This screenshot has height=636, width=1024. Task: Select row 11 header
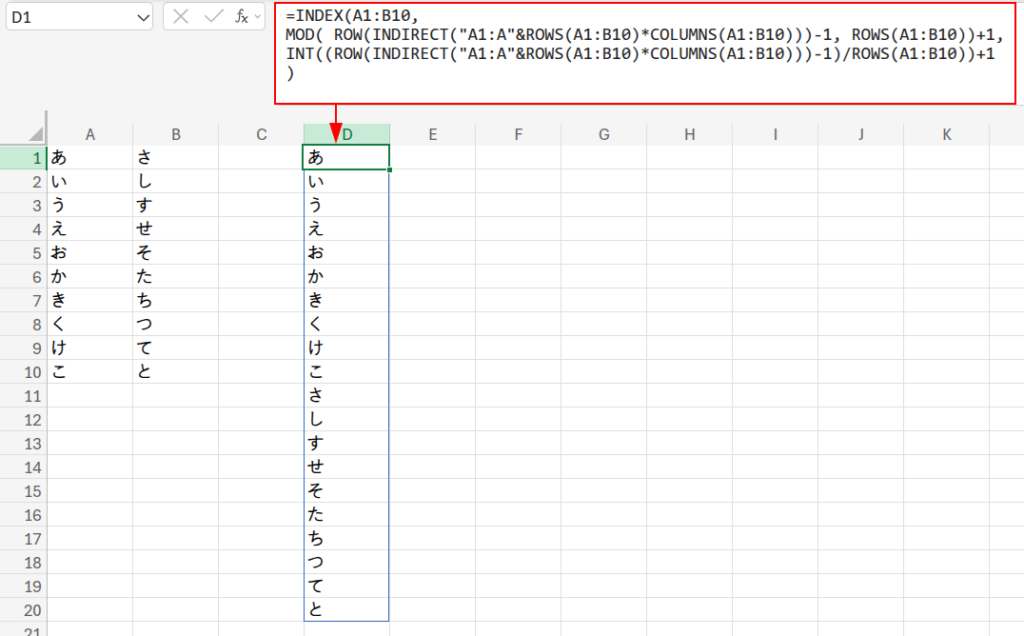(23, 396)
